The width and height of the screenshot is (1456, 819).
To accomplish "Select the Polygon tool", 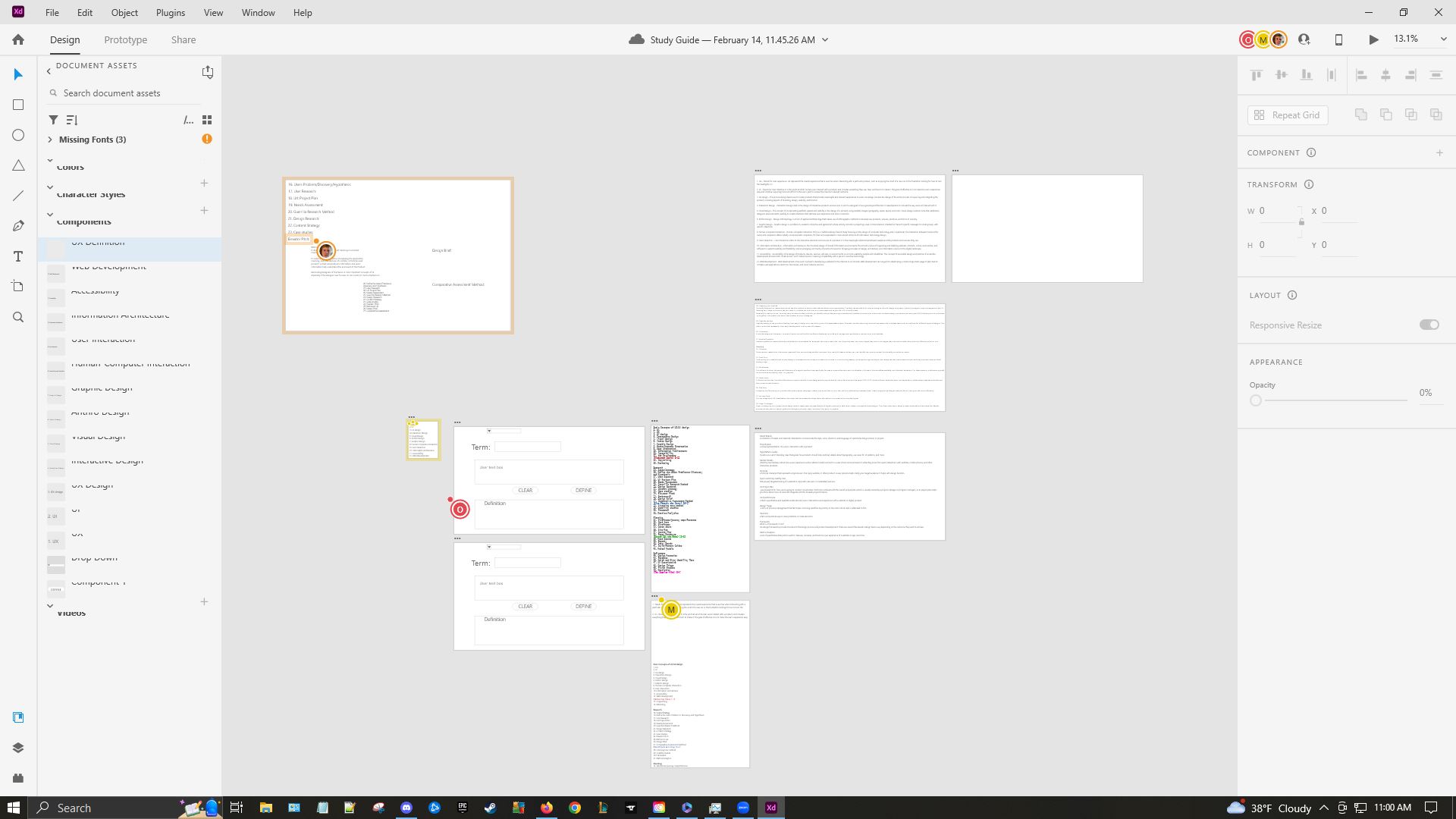I will pyautogui.click(x=18, y=165).
